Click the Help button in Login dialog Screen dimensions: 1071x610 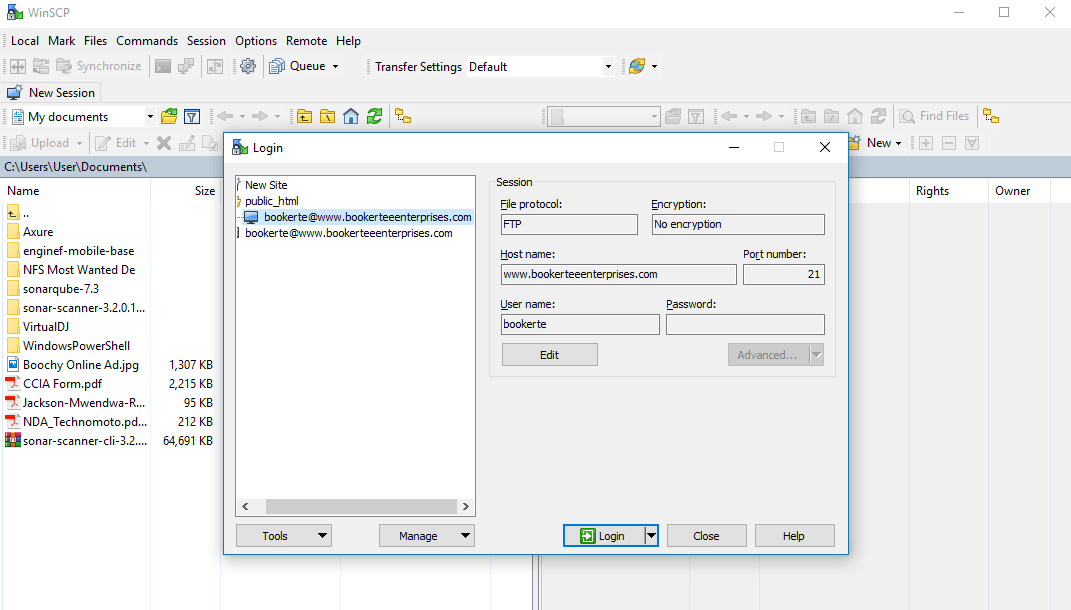(x=794, y=536)
